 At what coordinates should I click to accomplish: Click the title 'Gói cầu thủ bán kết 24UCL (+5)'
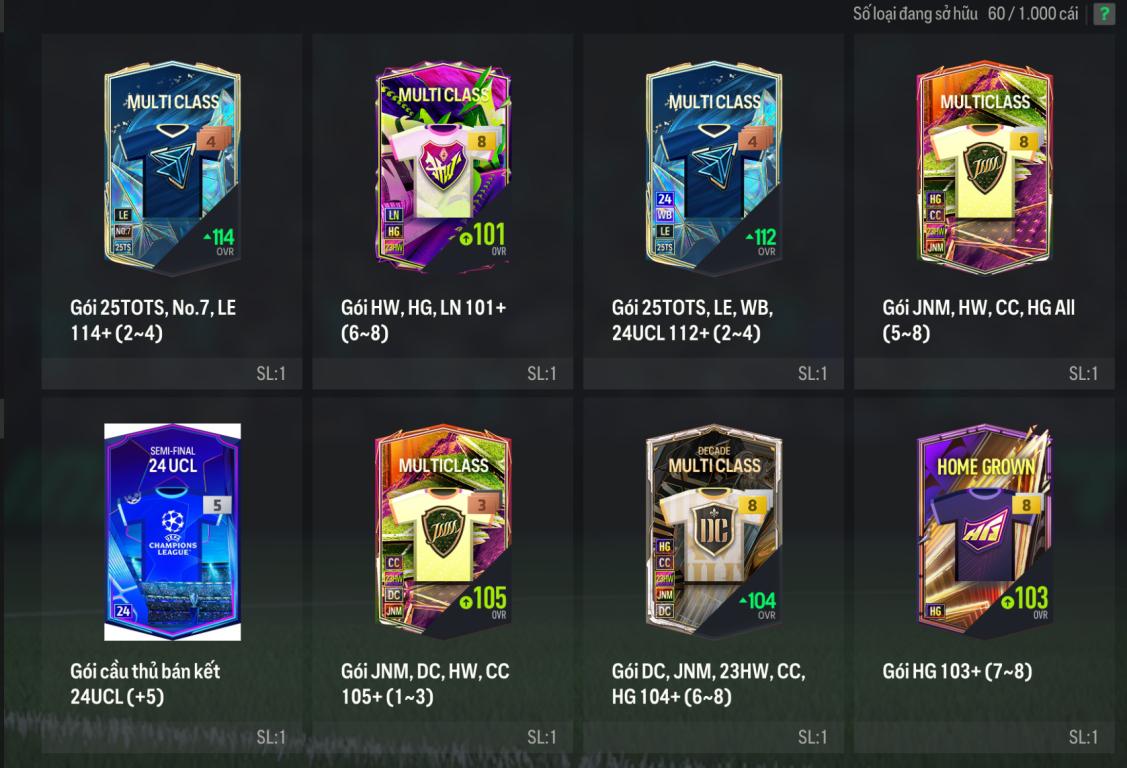[x=144, y=684]
